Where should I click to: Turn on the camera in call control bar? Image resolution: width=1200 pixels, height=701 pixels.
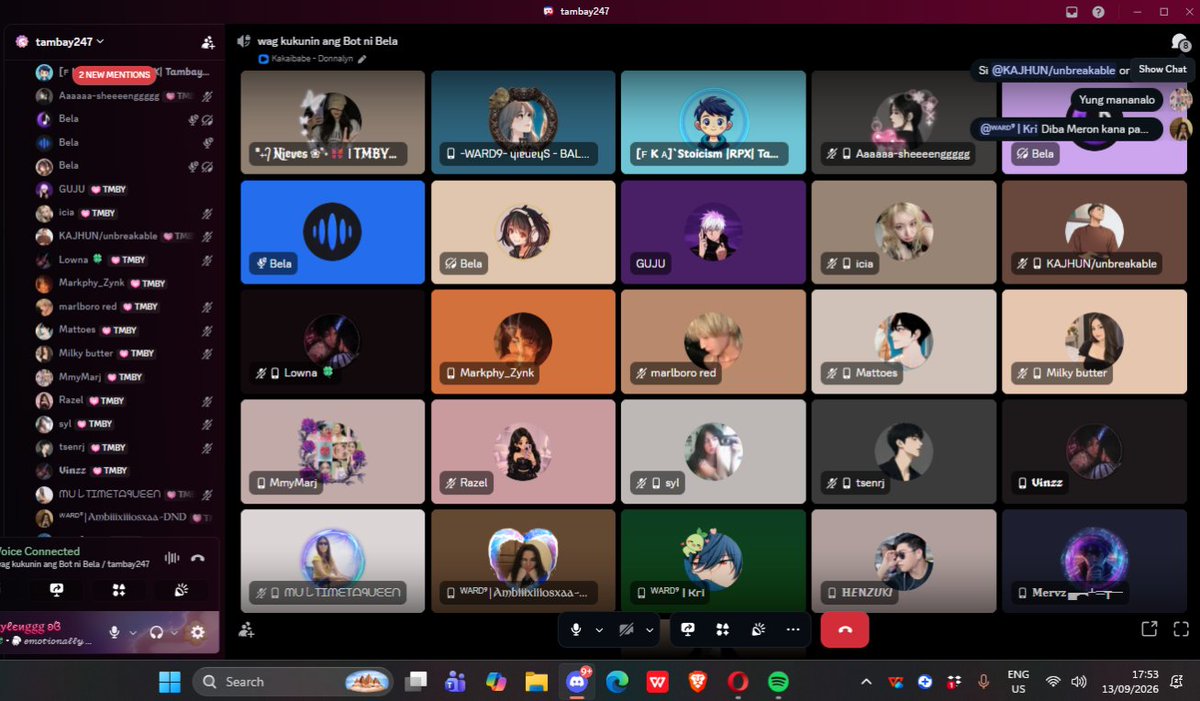coord(627,629)
